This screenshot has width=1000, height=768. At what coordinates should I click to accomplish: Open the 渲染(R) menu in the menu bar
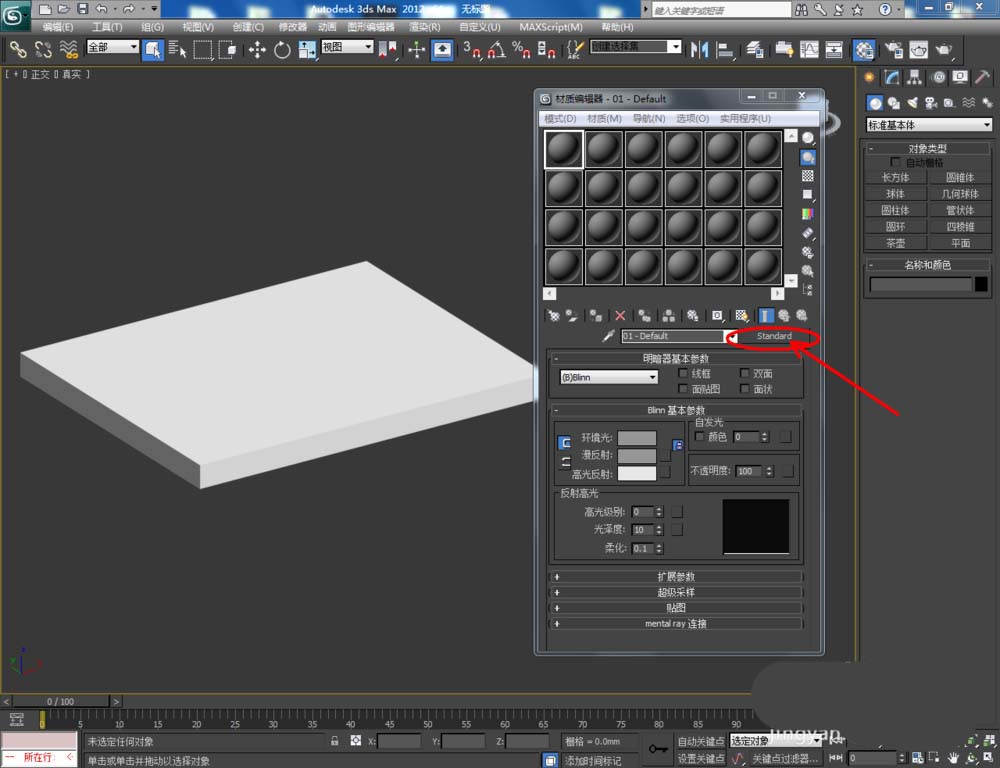coord(422,27)
